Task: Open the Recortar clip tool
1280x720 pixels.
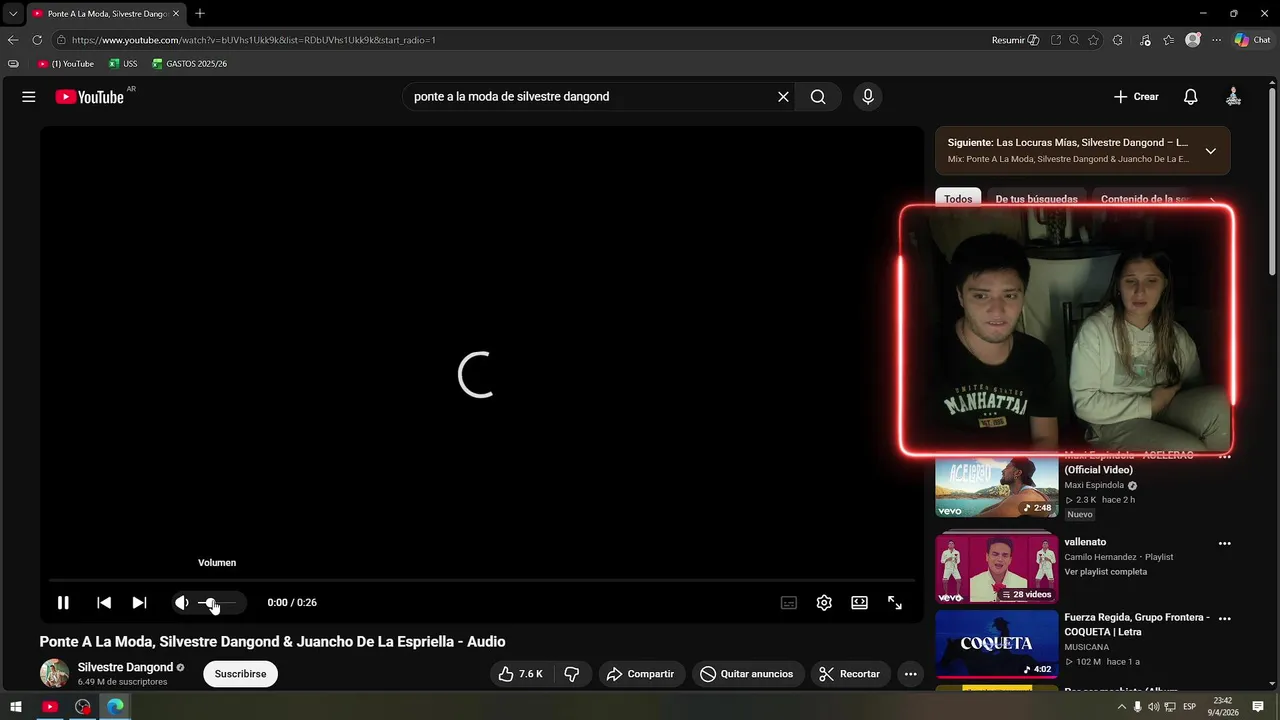Action: (850, 674)
